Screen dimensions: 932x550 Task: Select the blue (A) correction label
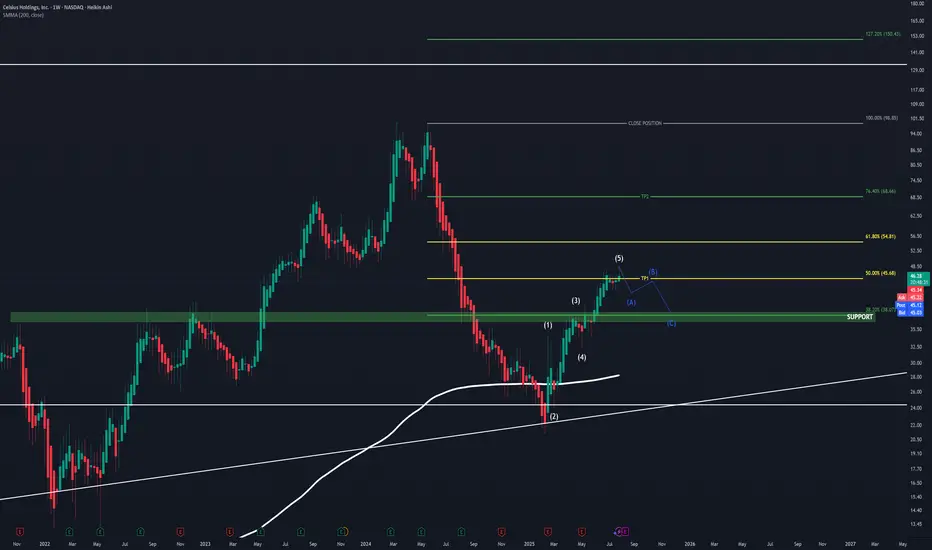click(631, 303)
